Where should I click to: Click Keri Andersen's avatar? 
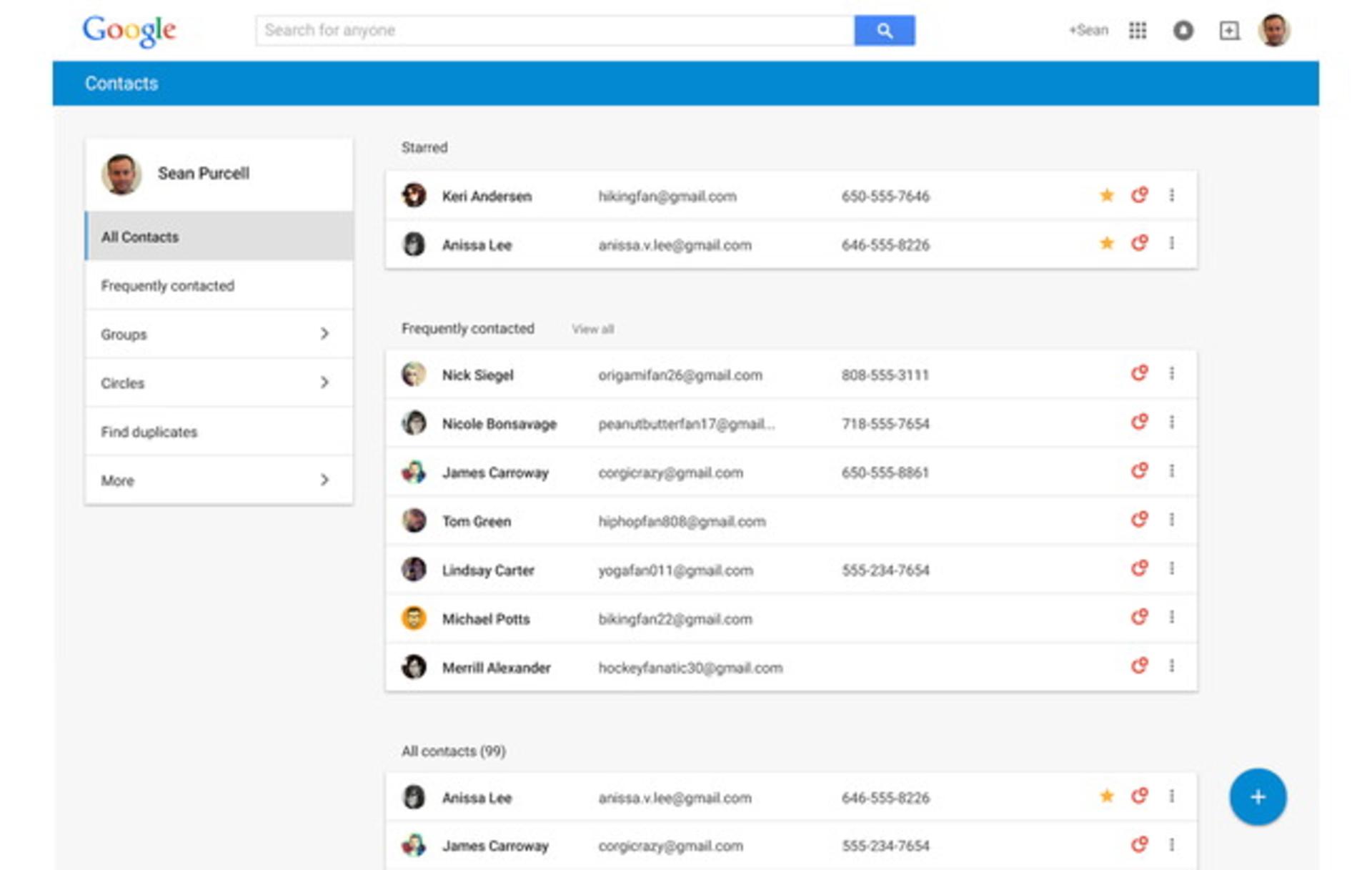click(x=414, y=195)
